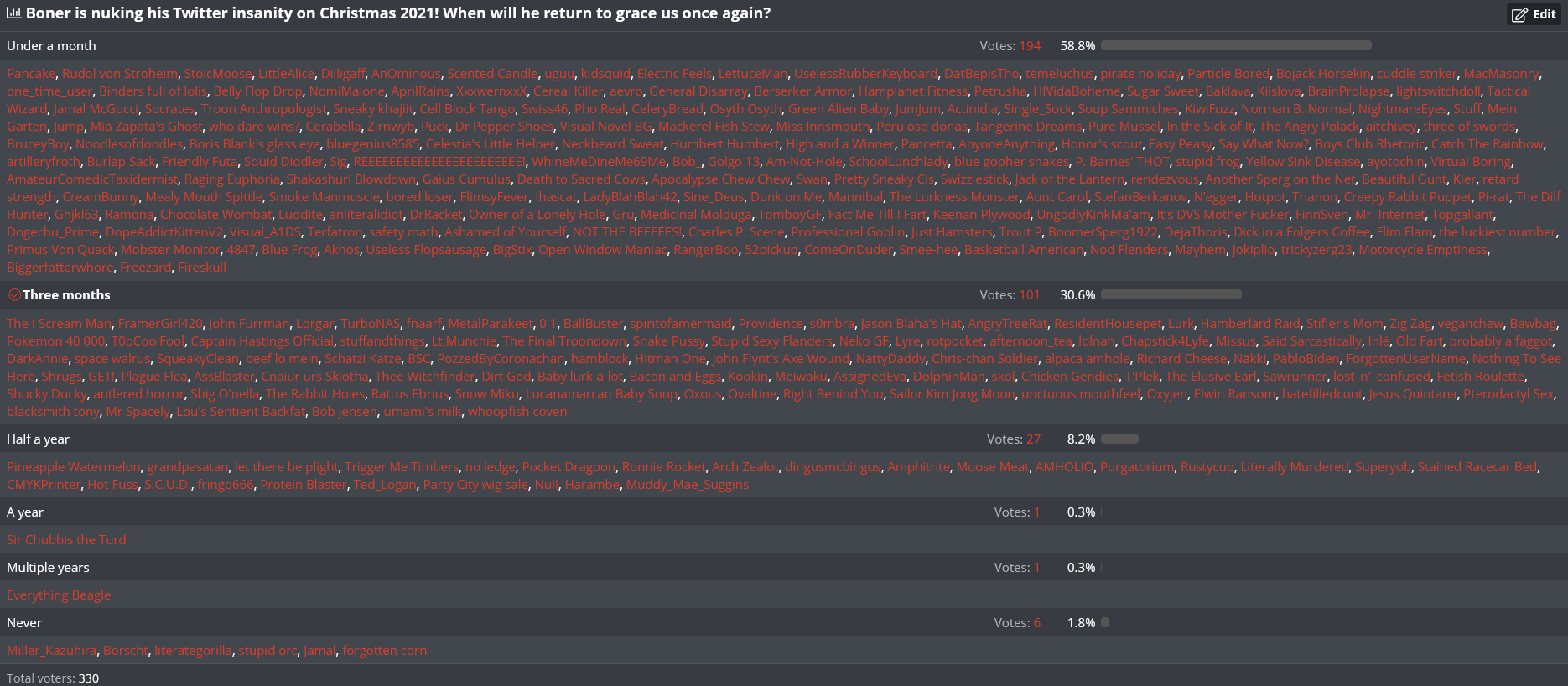Click the Under a month progress bar
The height and width of the screenshot is (686, 1568).
pos(1237,45)
